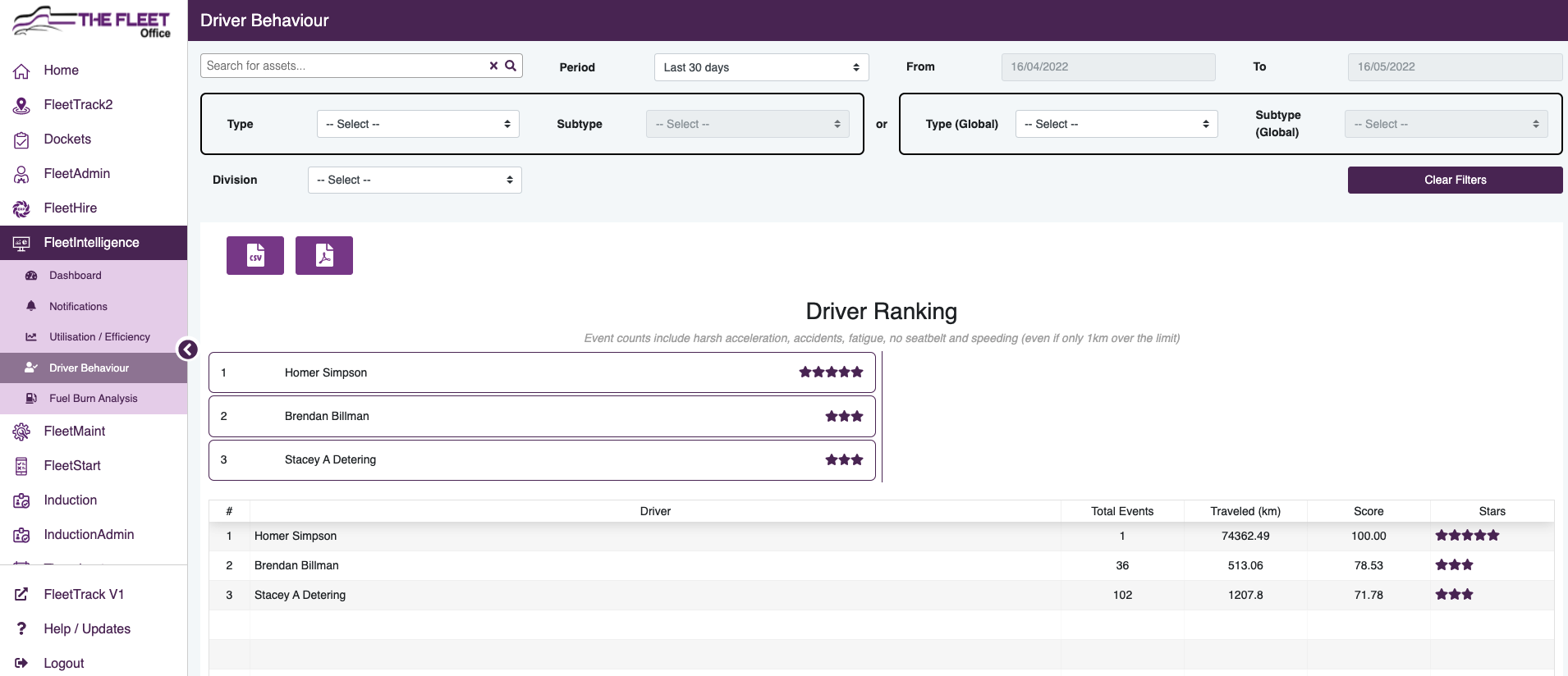The width and height of the screenshot is (1568, 676).
Task: Open the Subtype (Global) dropdown
Action: [x=1447, y=124]
